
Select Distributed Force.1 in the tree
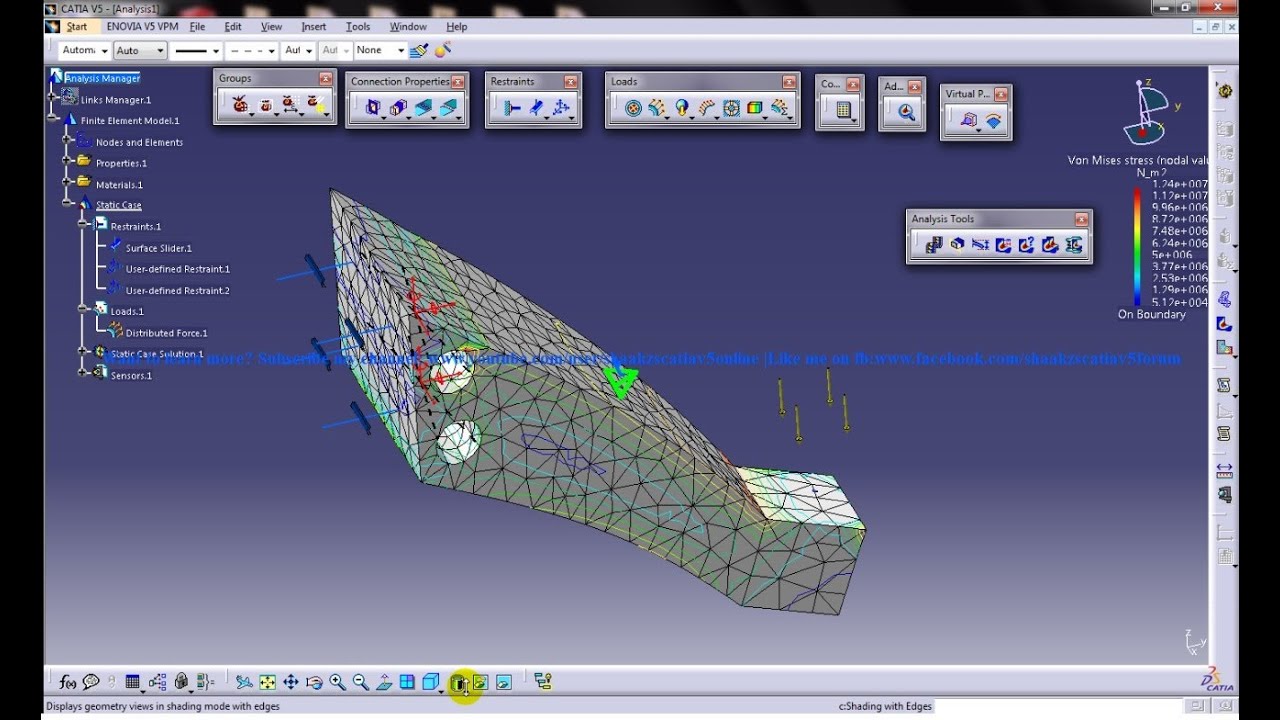click(x=166, y=333)
